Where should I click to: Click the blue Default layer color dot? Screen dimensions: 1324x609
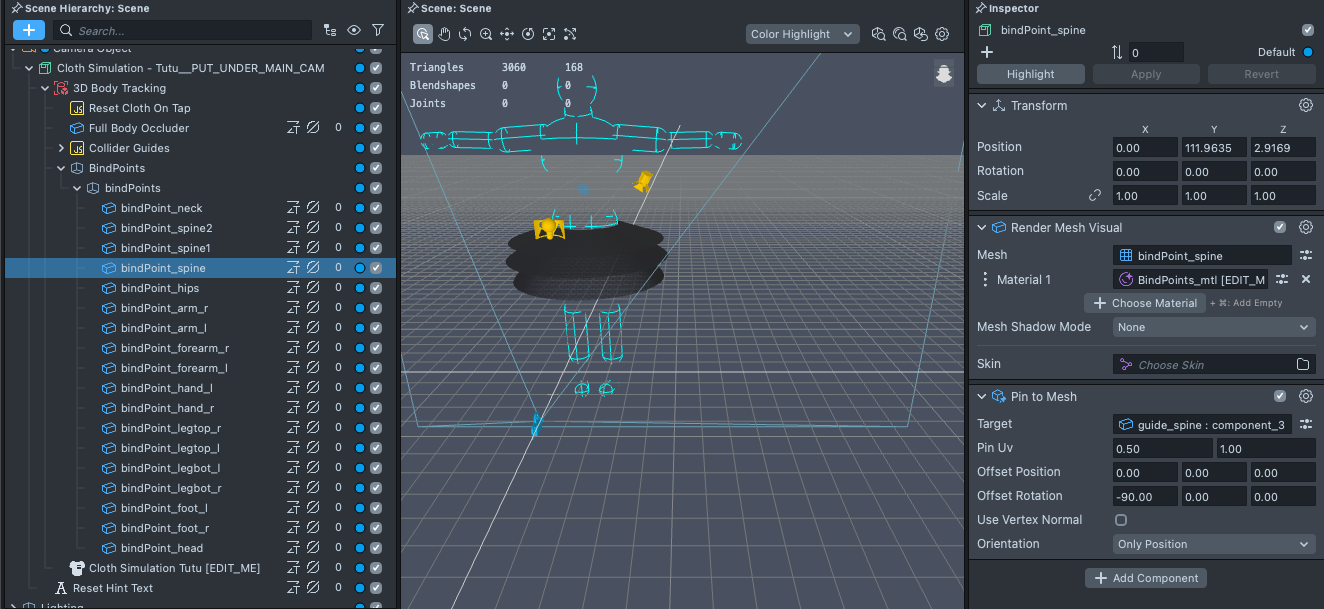1307,52
